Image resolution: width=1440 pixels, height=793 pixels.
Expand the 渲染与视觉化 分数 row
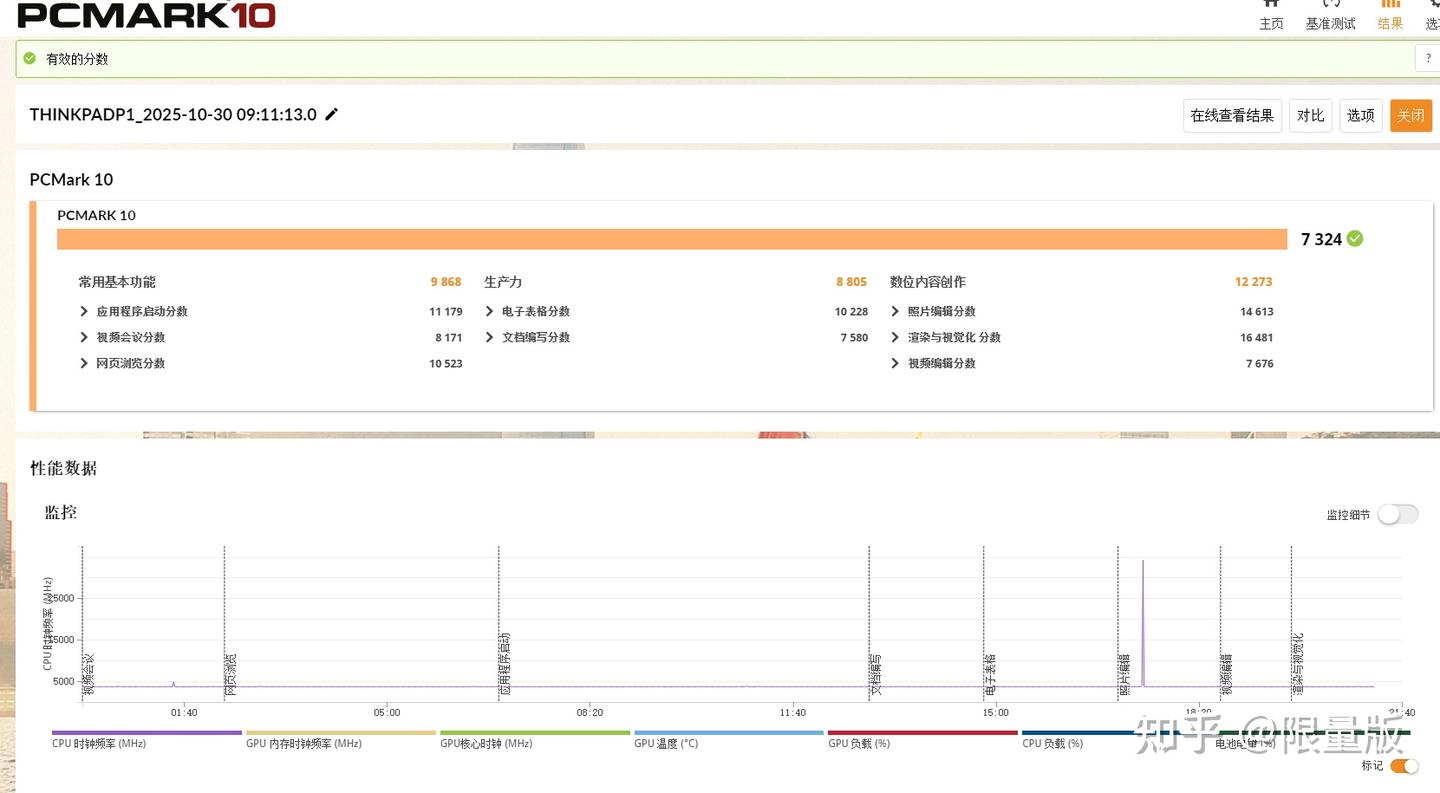click(895, 337)
